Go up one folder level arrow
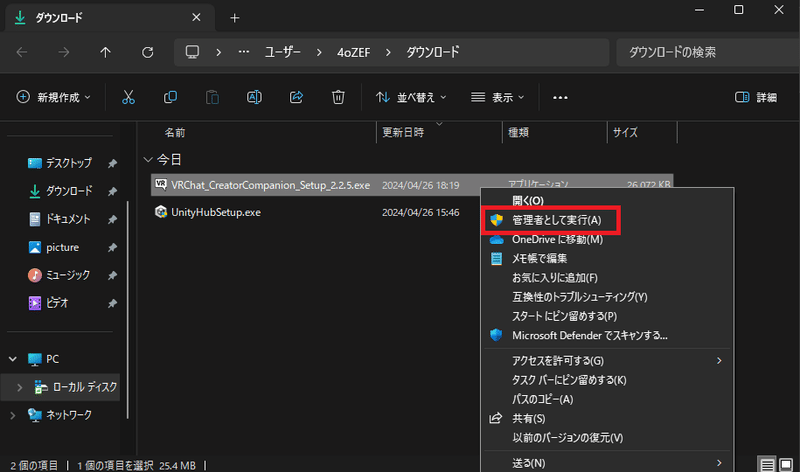The height and width of the screenshot is (472, 800). click(x=105, y=52)
